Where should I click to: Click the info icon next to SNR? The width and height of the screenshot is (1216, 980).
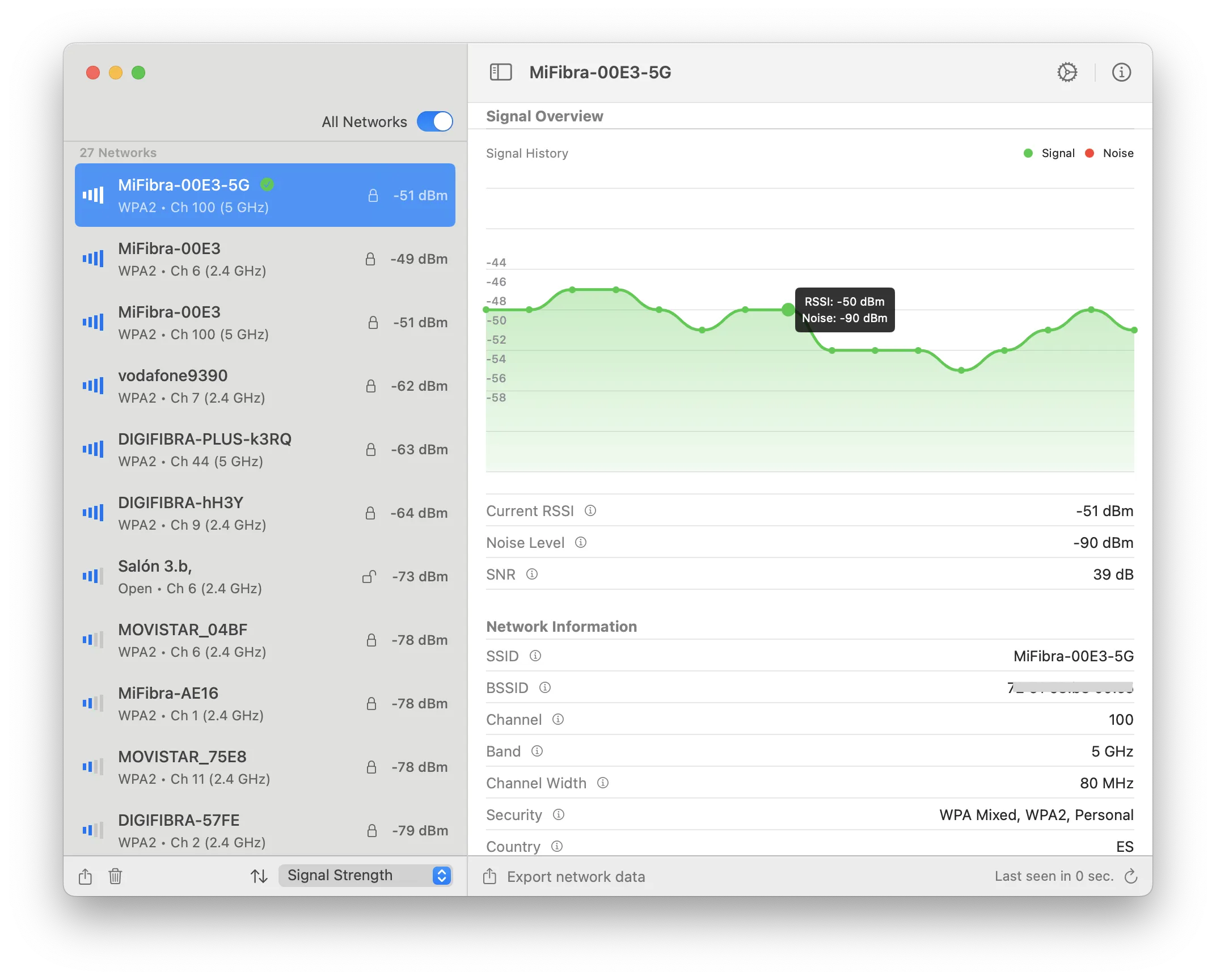click(532, 574)
